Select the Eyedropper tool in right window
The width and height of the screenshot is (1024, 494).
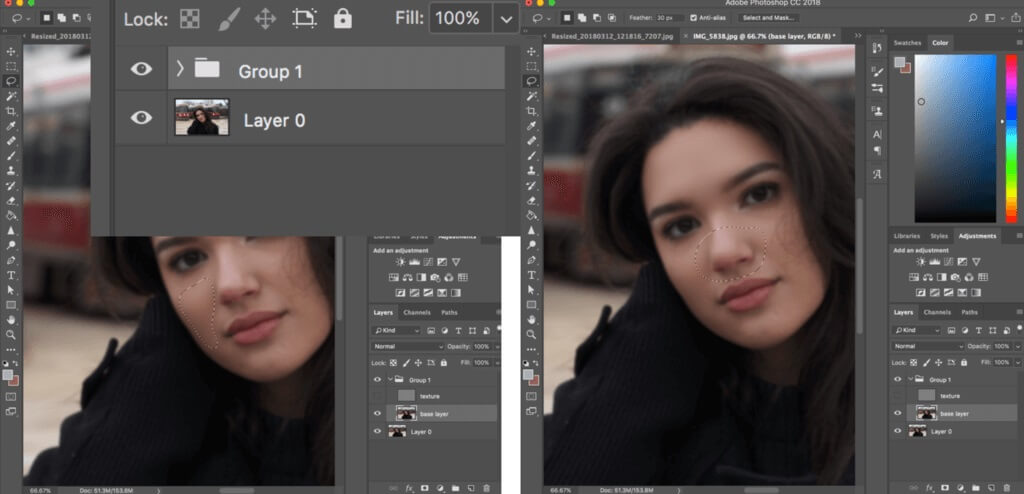(x=532, y=125)
